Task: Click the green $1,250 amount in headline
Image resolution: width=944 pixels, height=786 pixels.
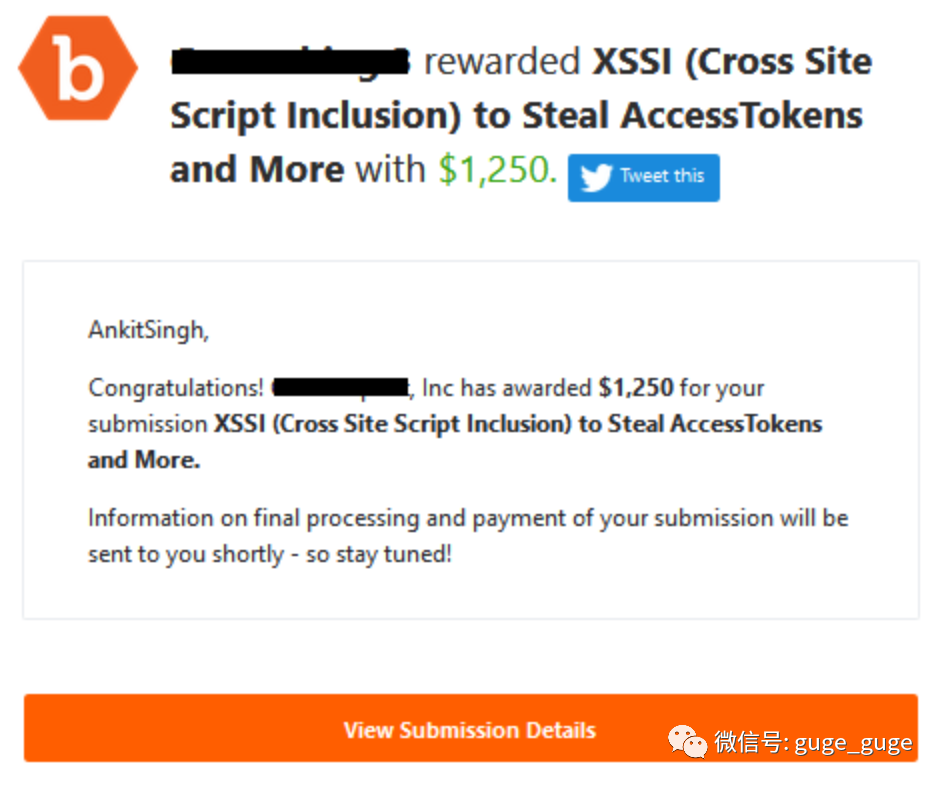Action: pos(497,169)
